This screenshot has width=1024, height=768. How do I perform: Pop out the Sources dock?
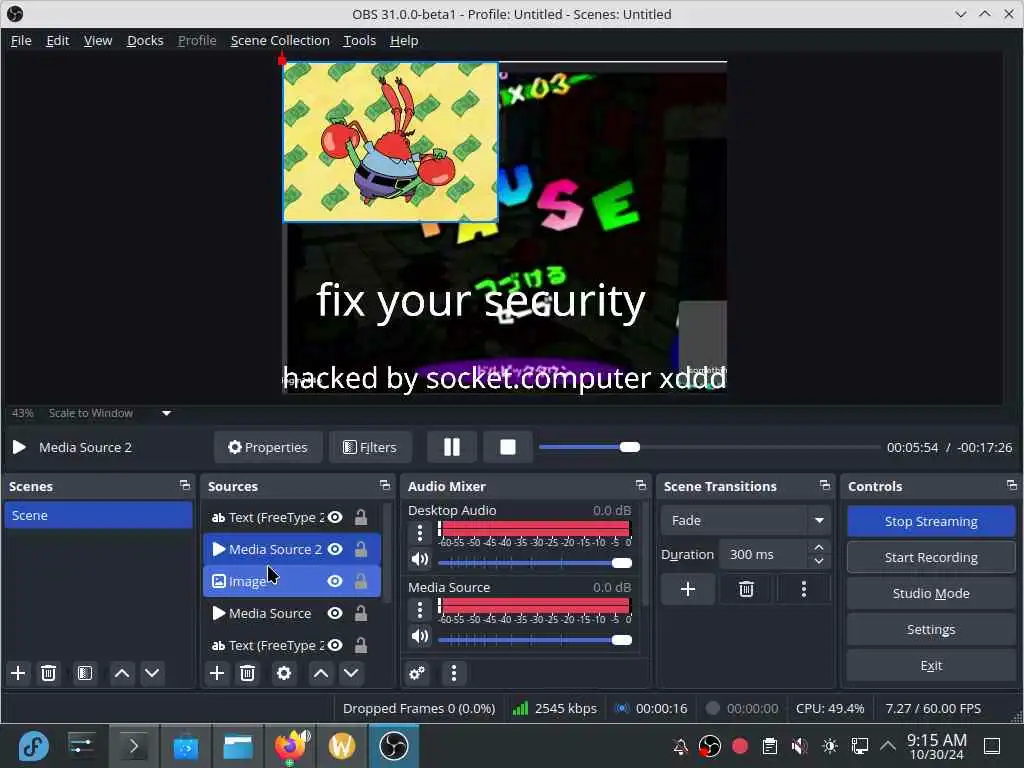[385, 485]
